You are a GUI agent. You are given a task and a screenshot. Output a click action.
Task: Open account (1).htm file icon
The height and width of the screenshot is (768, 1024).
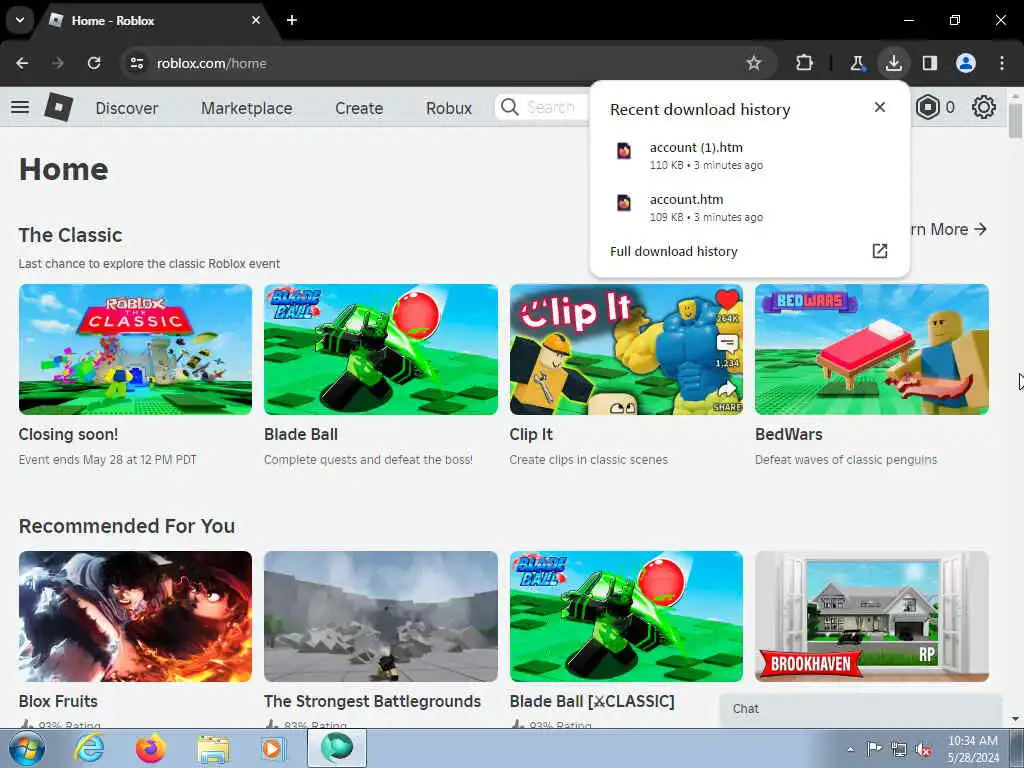[624, 151]
